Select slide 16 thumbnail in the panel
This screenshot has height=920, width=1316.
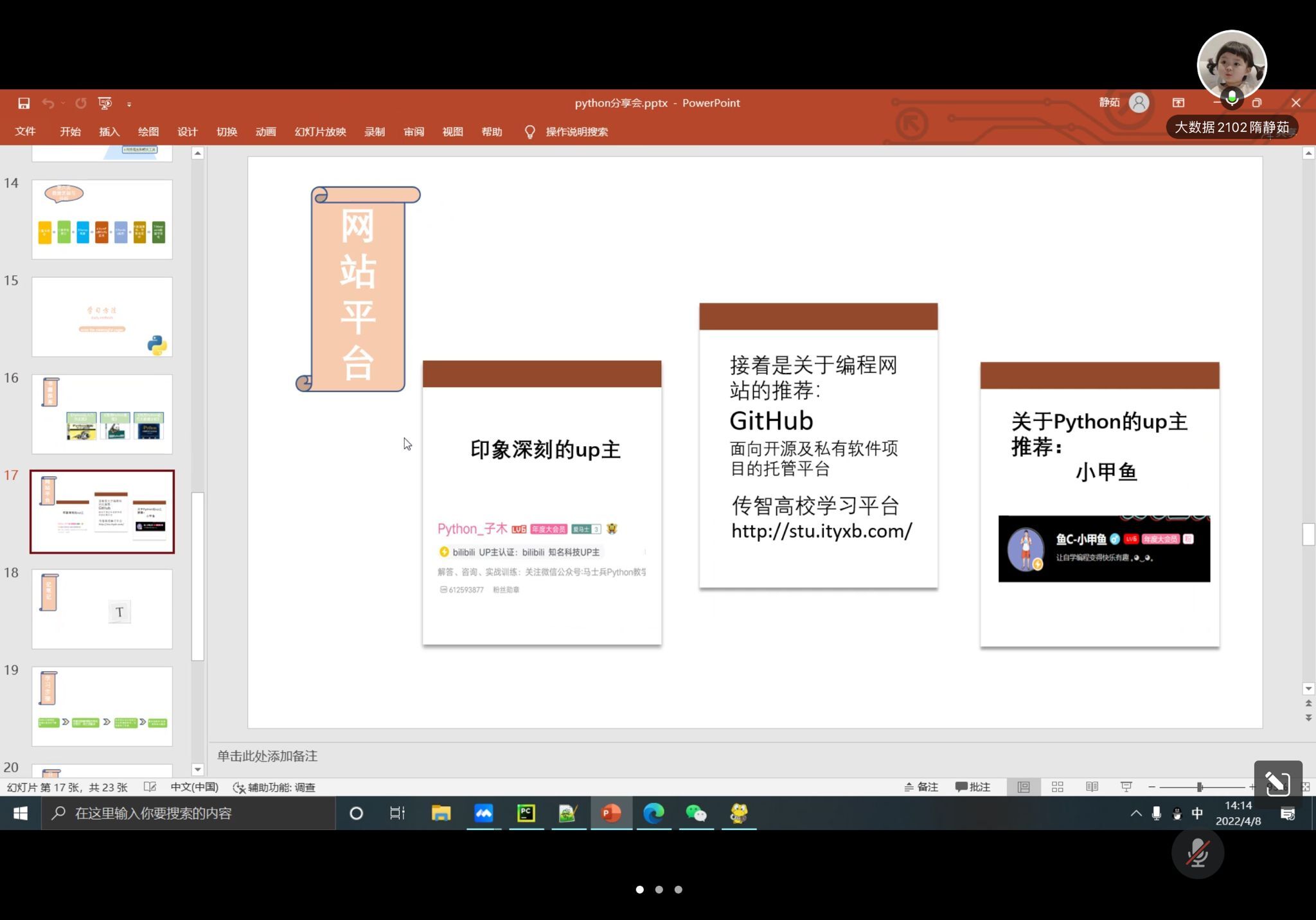[102, 414]
